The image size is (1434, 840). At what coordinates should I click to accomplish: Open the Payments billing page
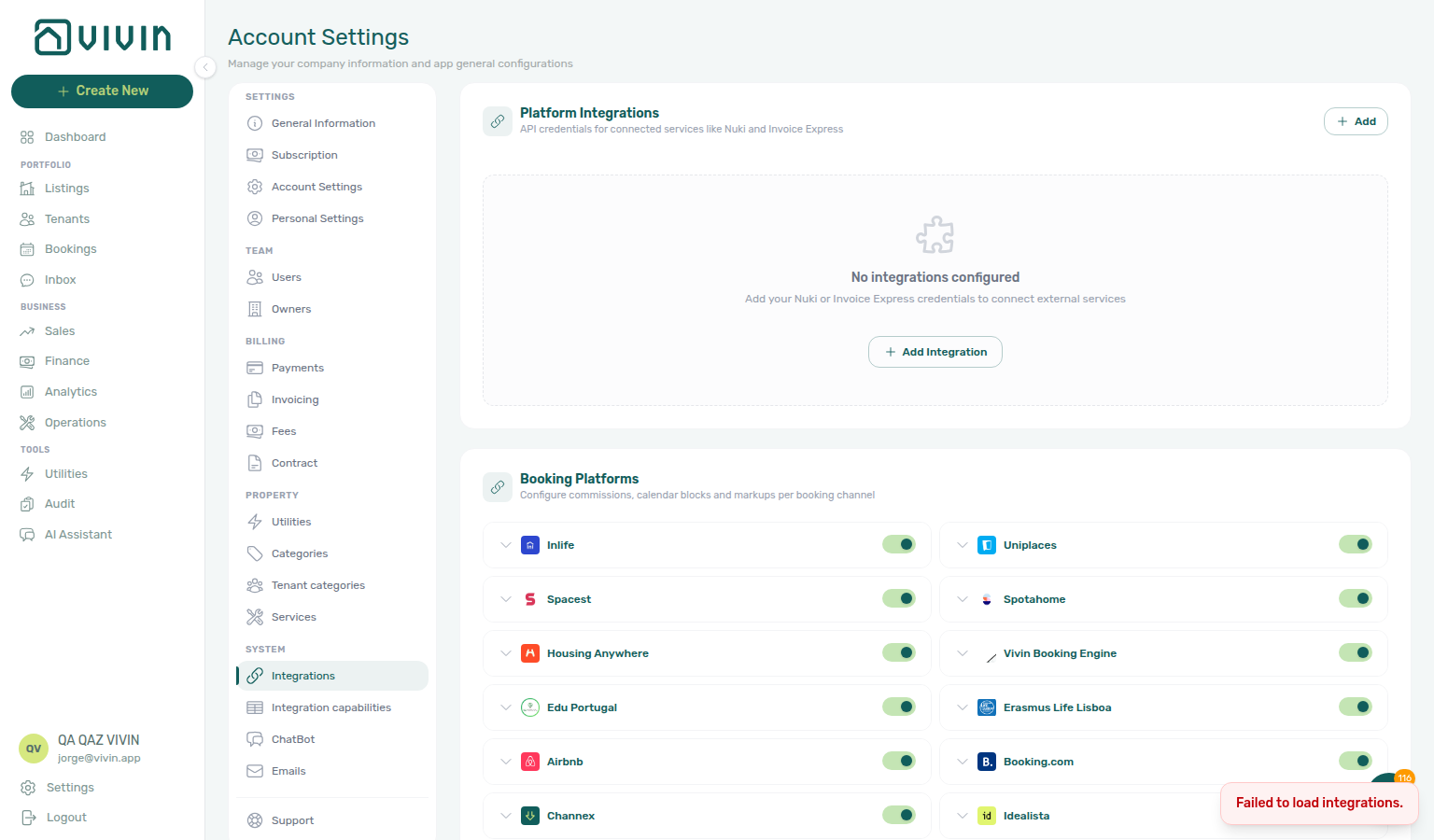pos(332,368)
